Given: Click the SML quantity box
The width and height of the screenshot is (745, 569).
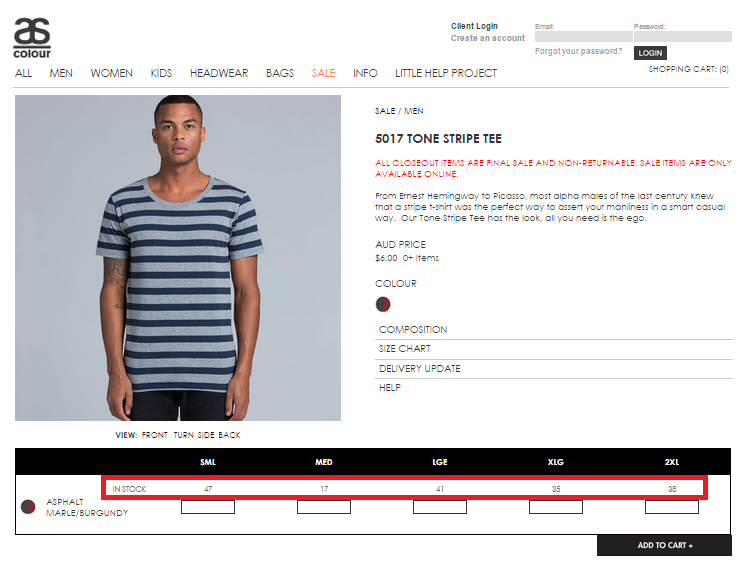Looking at the screenshot, I should point(208,507).
